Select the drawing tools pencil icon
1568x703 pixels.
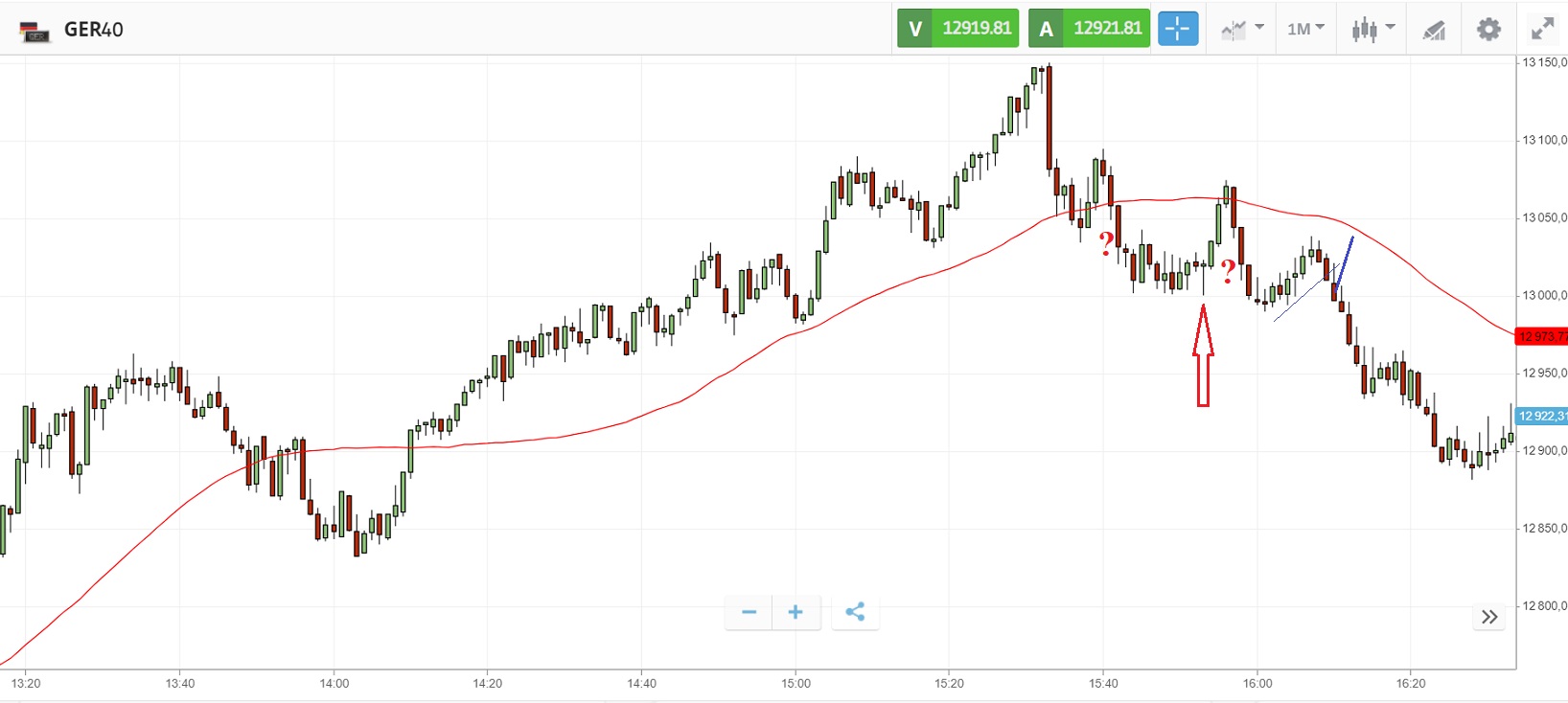click(1434, 30)
